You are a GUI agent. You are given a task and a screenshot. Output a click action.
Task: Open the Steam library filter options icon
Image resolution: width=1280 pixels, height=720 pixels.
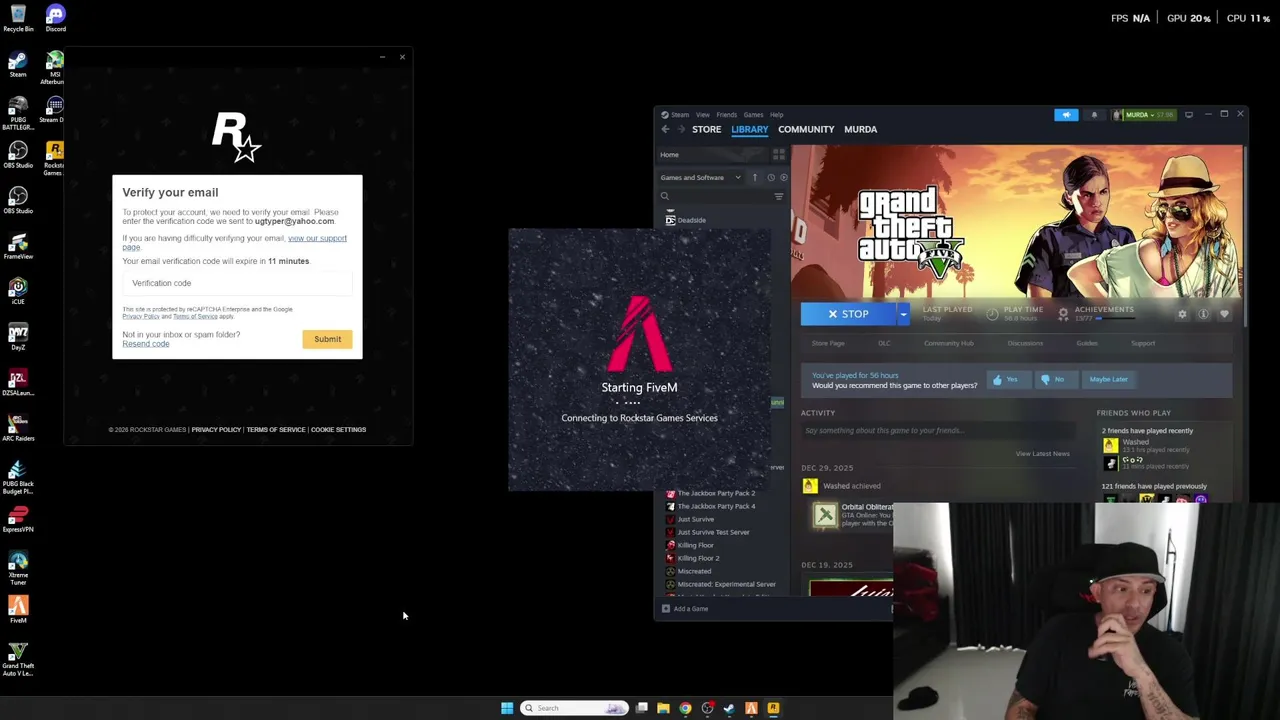click(779, 196)
